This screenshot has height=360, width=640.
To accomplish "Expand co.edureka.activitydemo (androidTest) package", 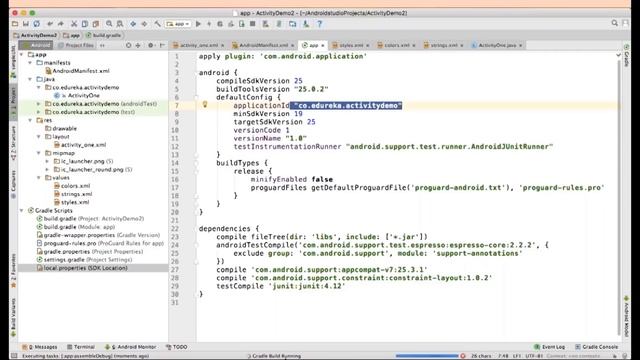I will [39, 104].
